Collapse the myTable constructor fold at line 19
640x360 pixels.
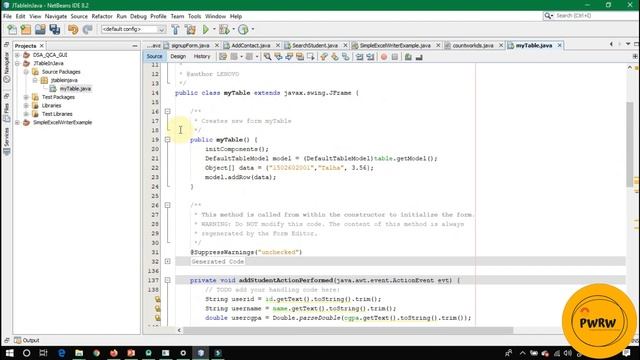coord(167,140)
